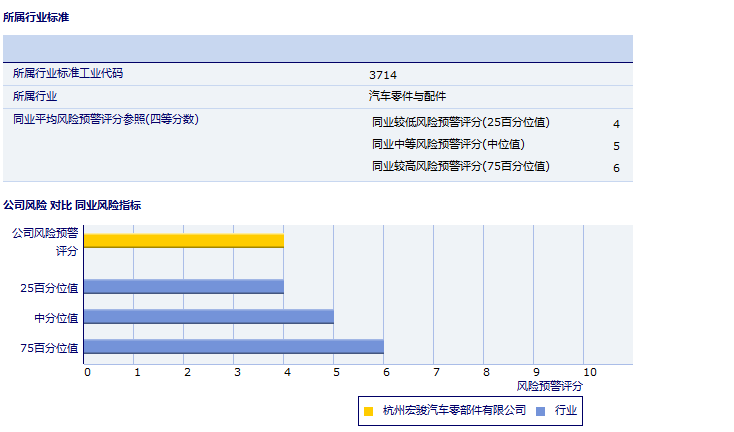Click the yellow legend swatch for 杭州宏骏汽车零部件有限公司
The height and width of the screenshot is (432, 734).
click(x=369, y=410)
